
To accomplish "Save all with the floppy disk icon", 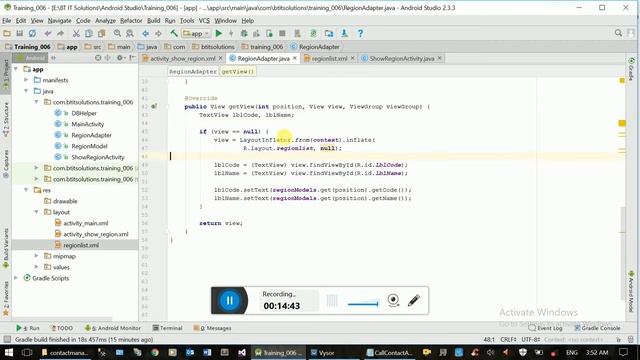I will click(x=19, y=33).
